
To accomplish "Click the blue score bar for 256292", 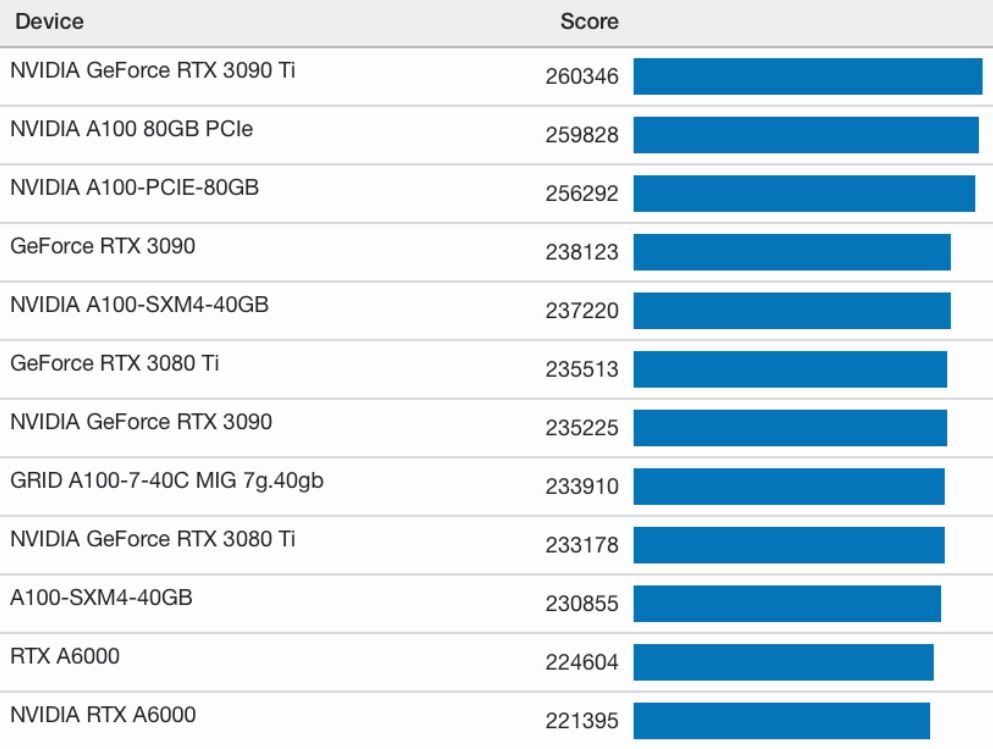I will pos(804,193).
